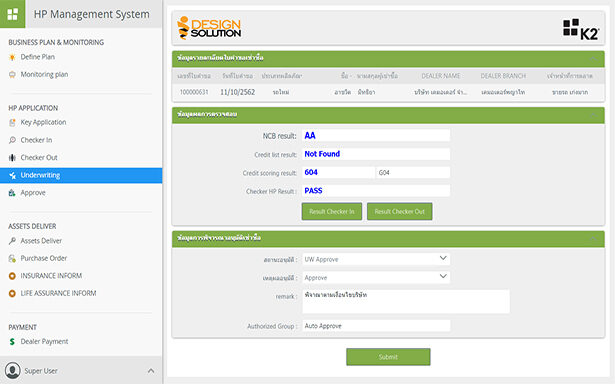Click the Underwriting icon in sidebar
This screenshot has height=384, width=615.
click(x=12, y=175)
